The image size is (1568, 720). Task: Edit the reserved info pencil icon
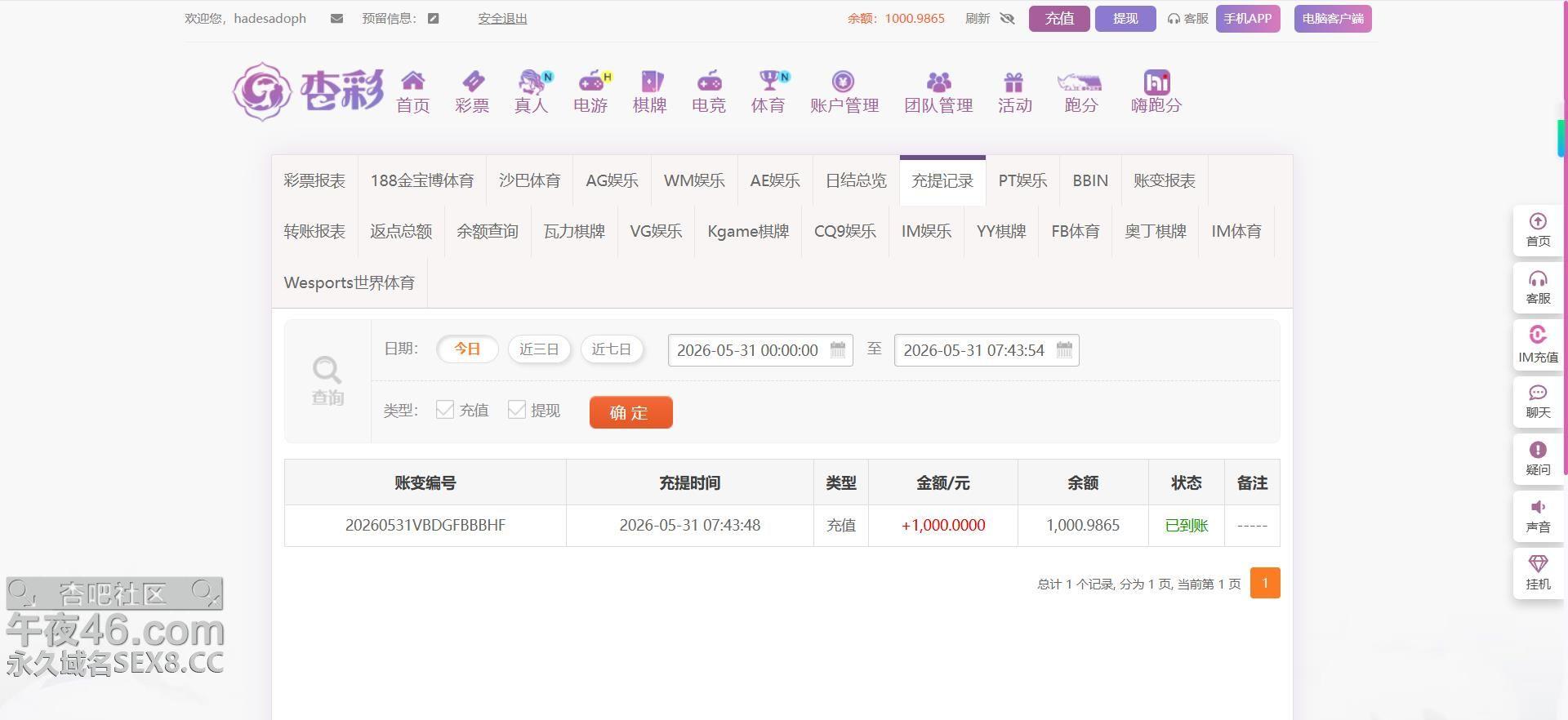click(x=434, y=19)
